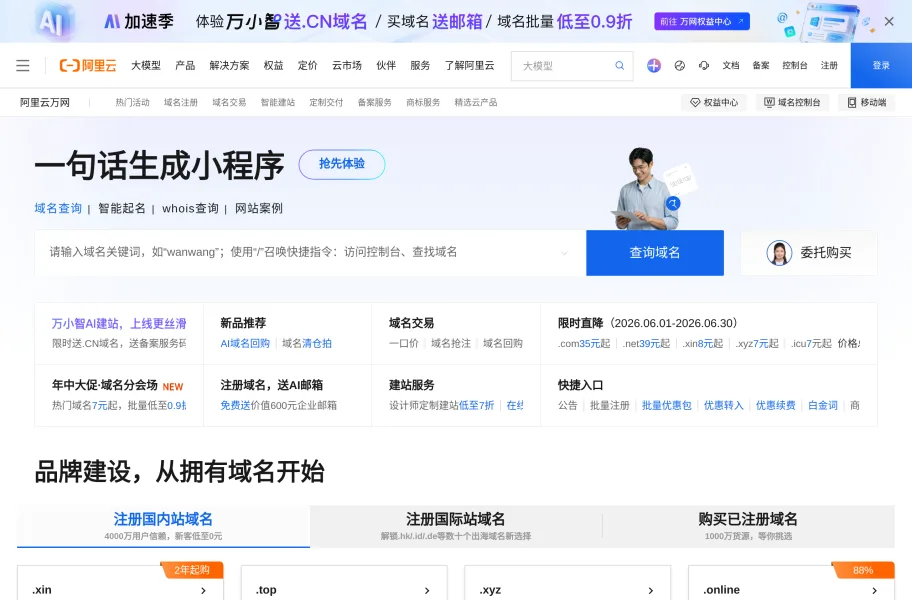Click 万小智AI建站,上线更丝滑 heading
Screen dimensions: 912x600
pyautogui.click(x=119, y=323)
